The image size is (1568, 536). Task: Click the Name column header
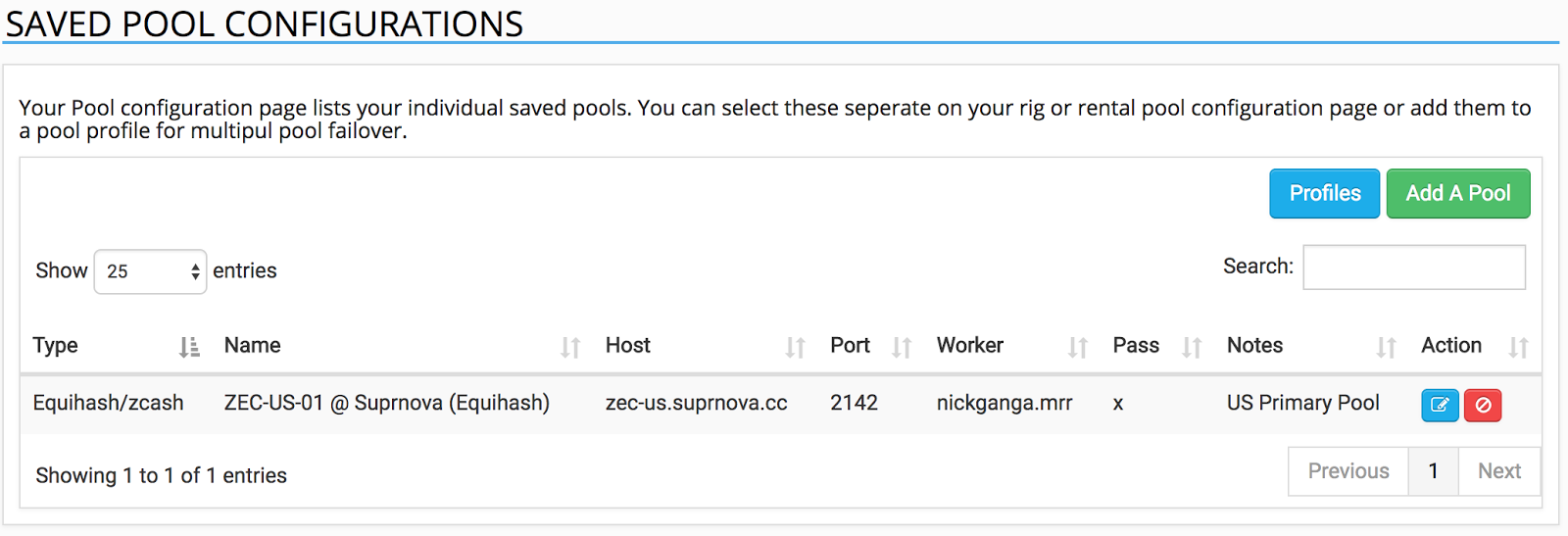[253, 345]
